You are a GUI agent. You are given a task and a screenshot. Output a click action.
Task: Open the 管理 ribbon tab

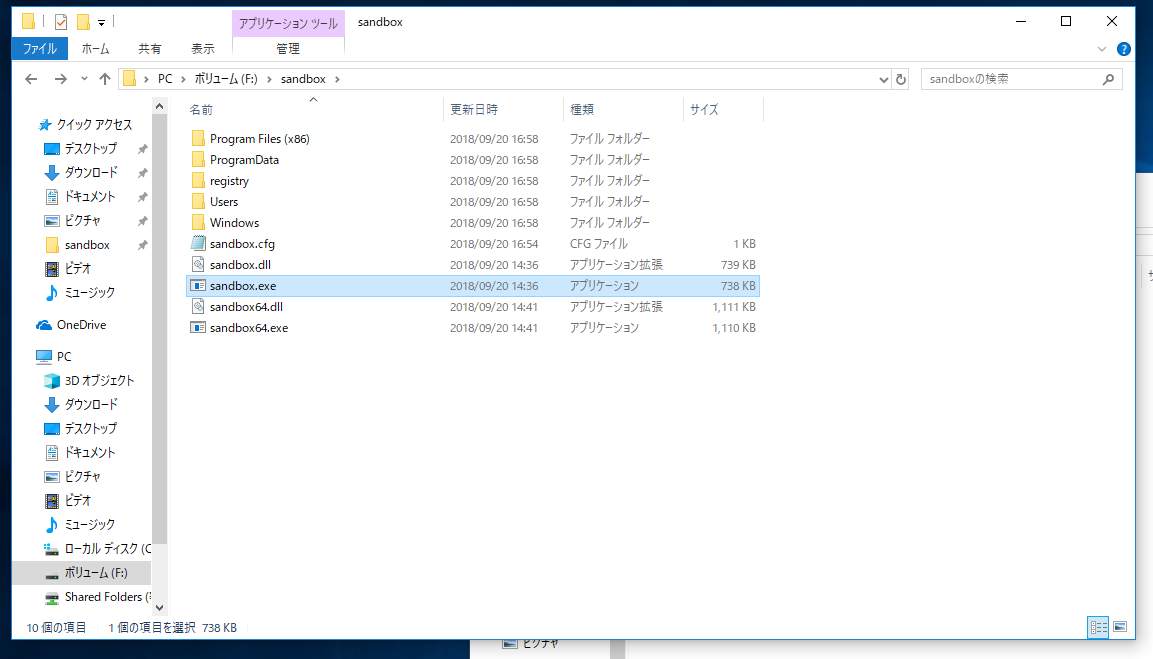click(x=288, y=49)
